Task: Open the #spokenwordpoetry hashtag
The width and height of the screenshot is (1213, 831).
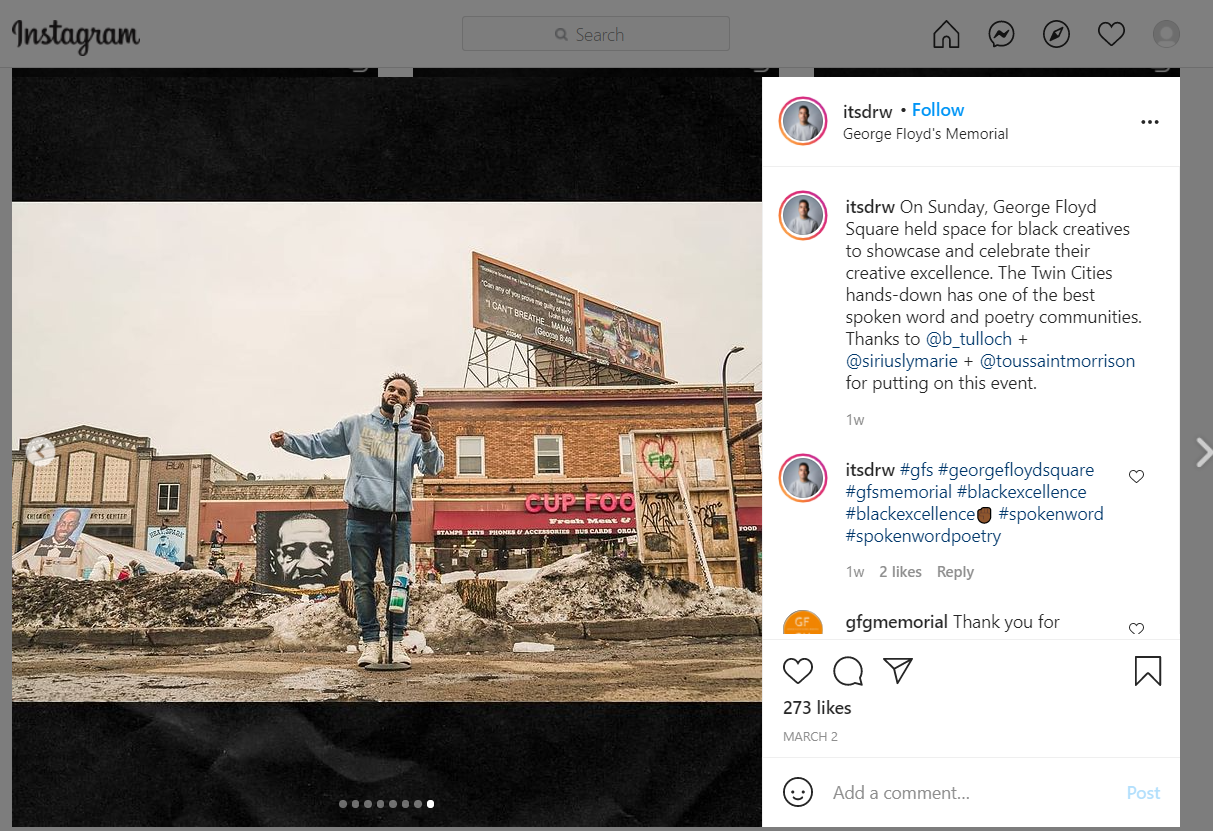Action: click(923, 536)
